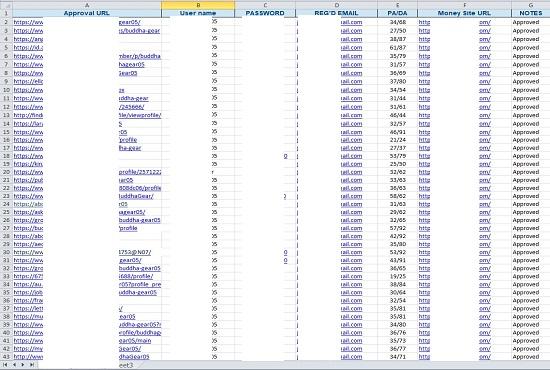This screenshot has height=370, width=550.
Task: Open the approval link ending gear05/ in row 2
Action: [x=129, y=22]
